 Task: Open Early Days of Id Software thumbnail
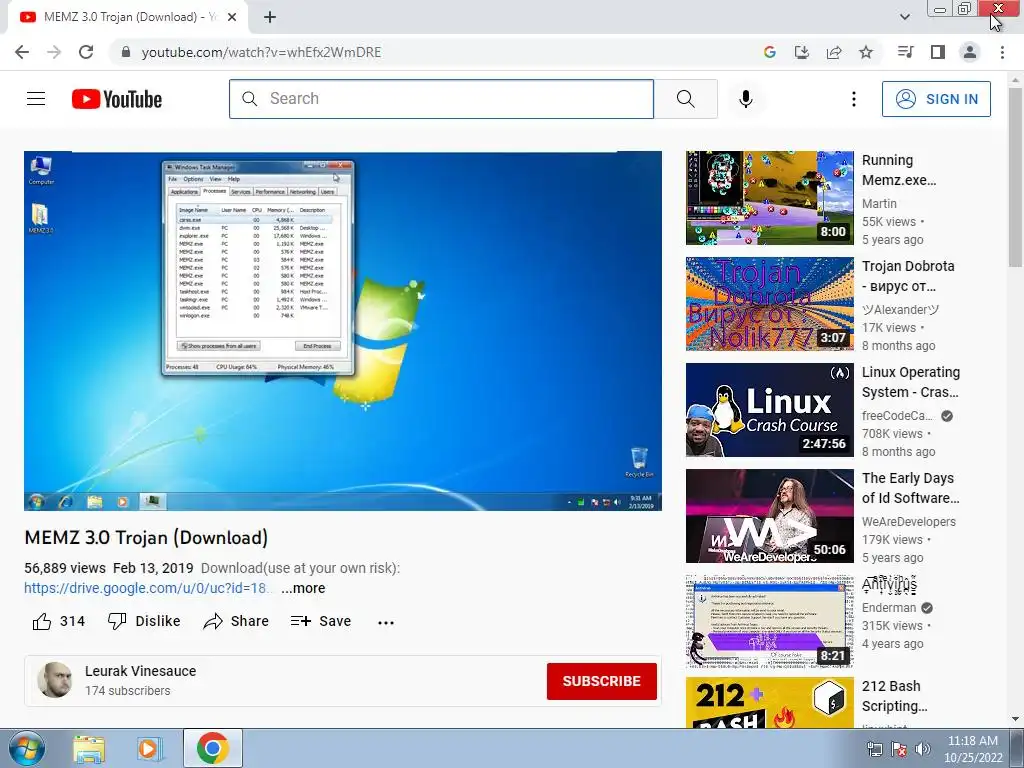tap(769, 516)
